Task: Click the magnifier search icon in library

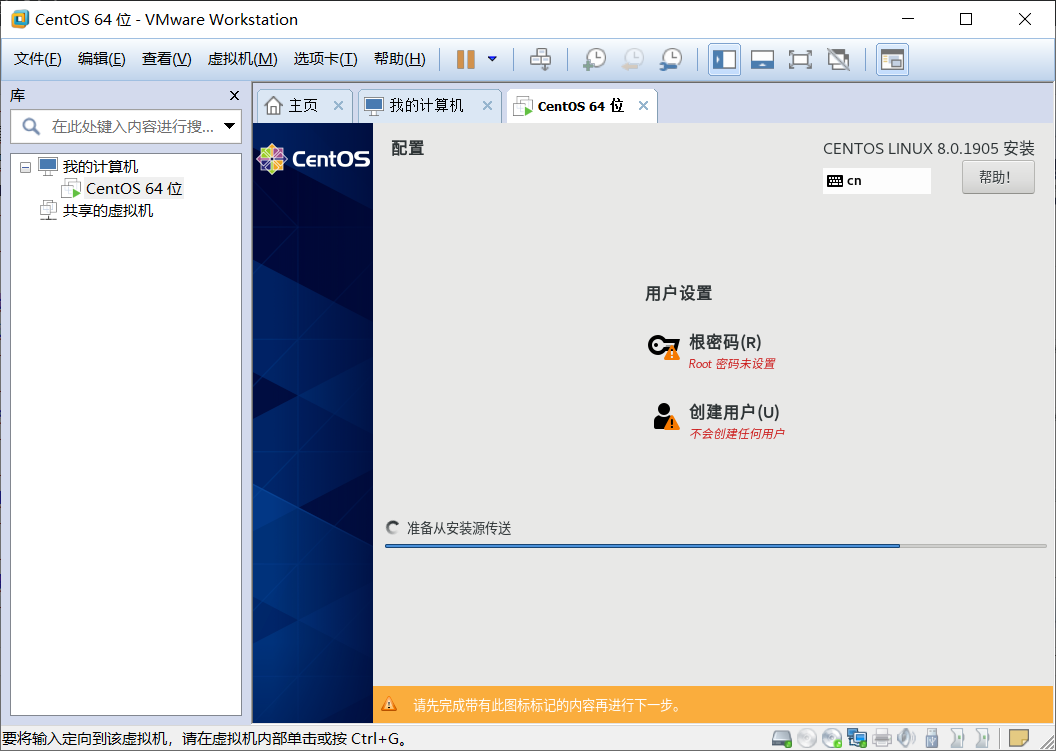Action: (31, 126)
